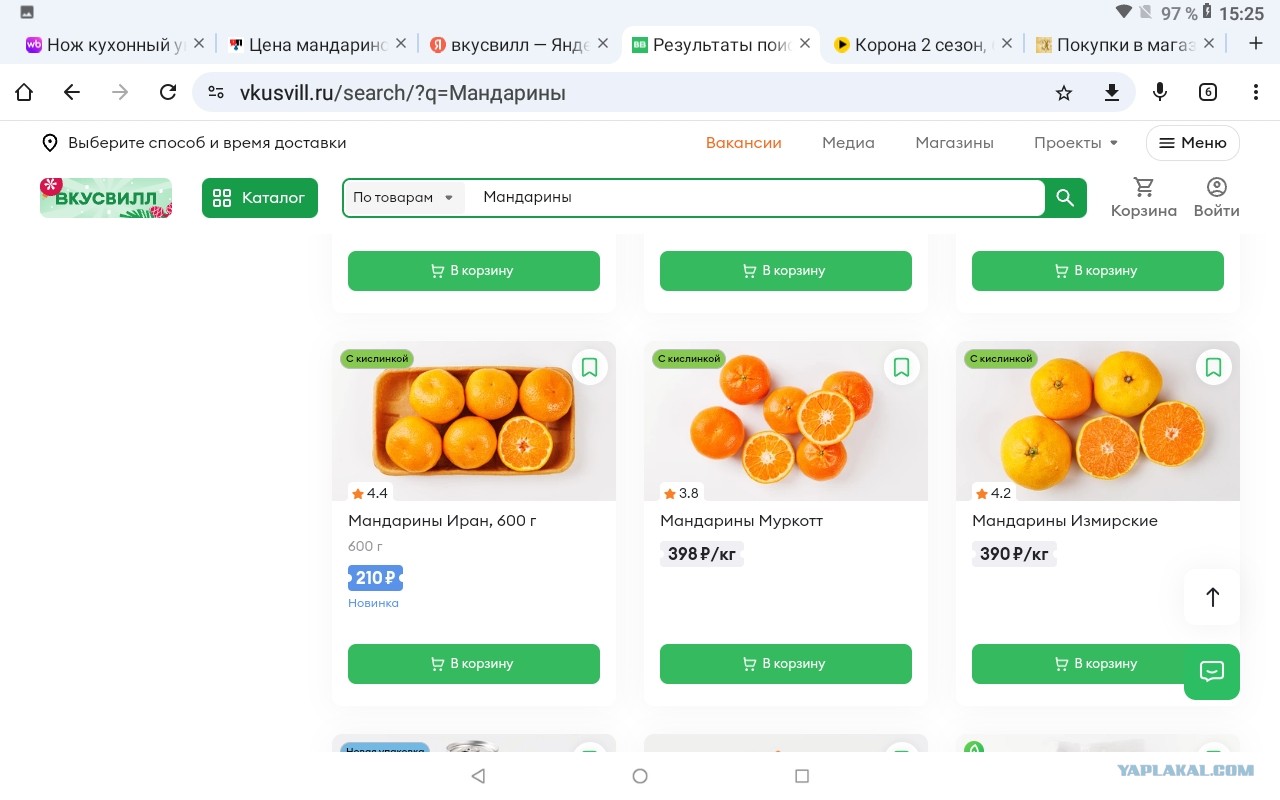Expand the По товарам search dropdown

click(x=404, y=198)
